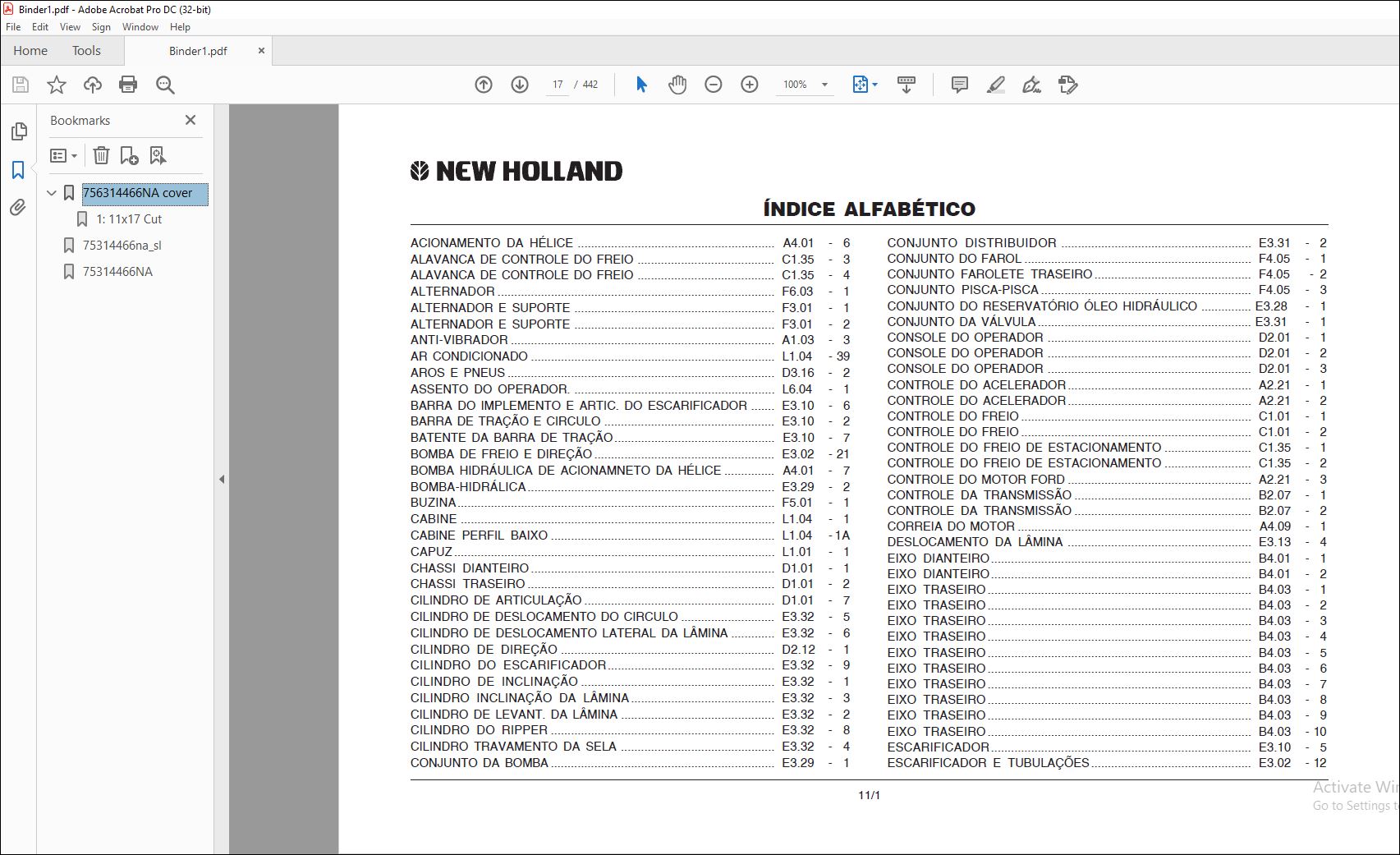Click the NEW HOLLAND logo on page
This screenshot has height=855, width=1400.
516,171
